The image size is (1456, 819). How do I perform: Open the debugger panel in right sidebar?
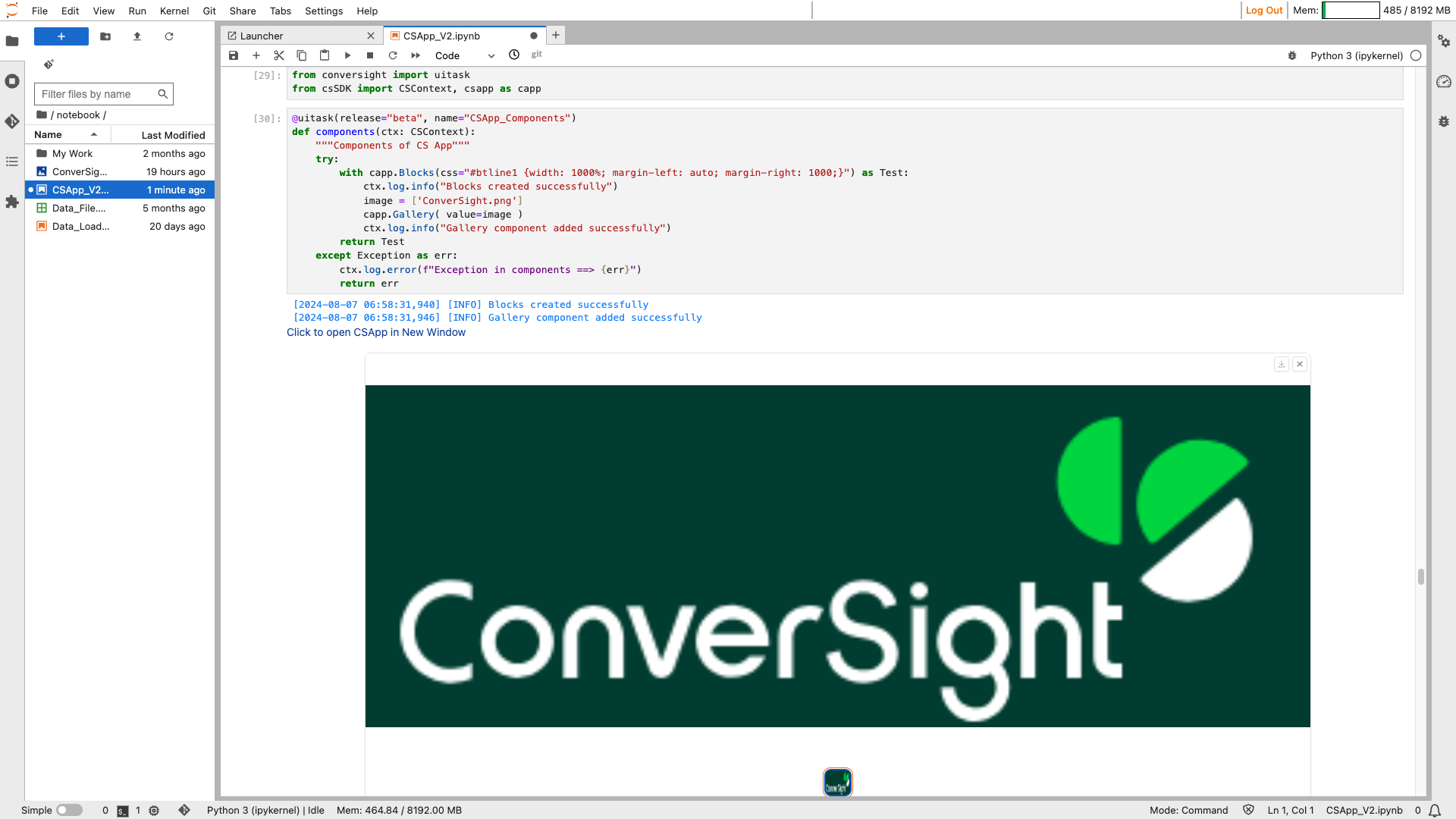click(1444, 121)
